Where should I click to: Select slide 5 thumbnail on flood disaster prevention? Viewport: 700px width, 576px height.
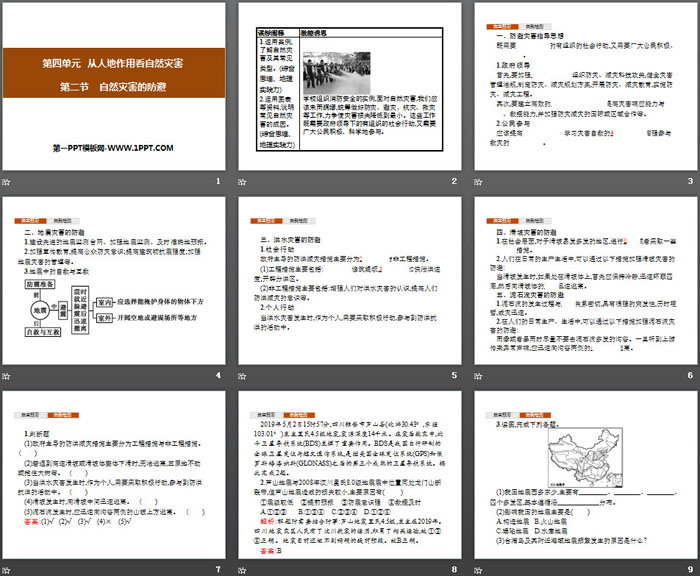(350, 280)
